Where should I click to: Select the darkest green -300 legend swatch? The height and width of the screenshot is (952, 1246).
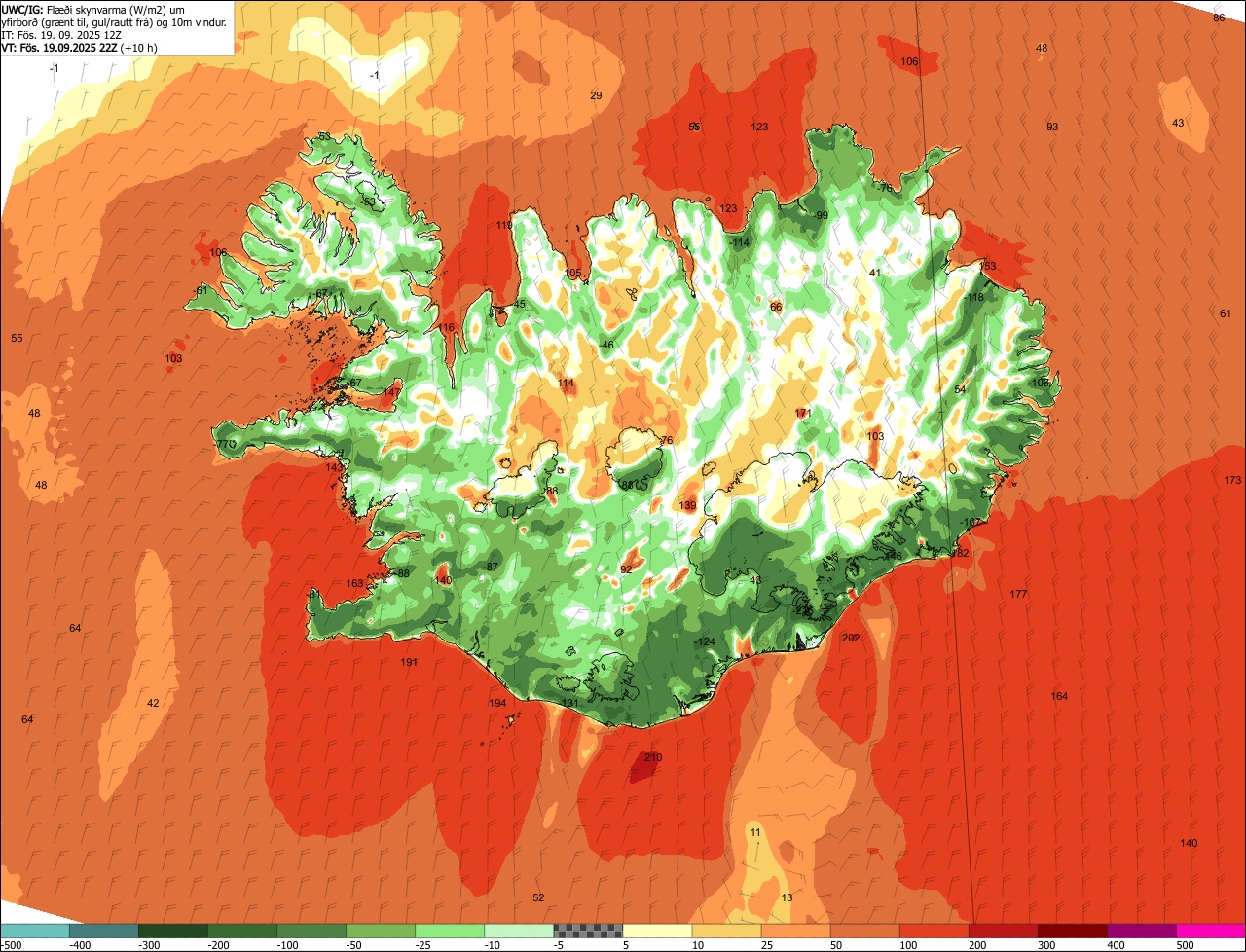[172, 931]
